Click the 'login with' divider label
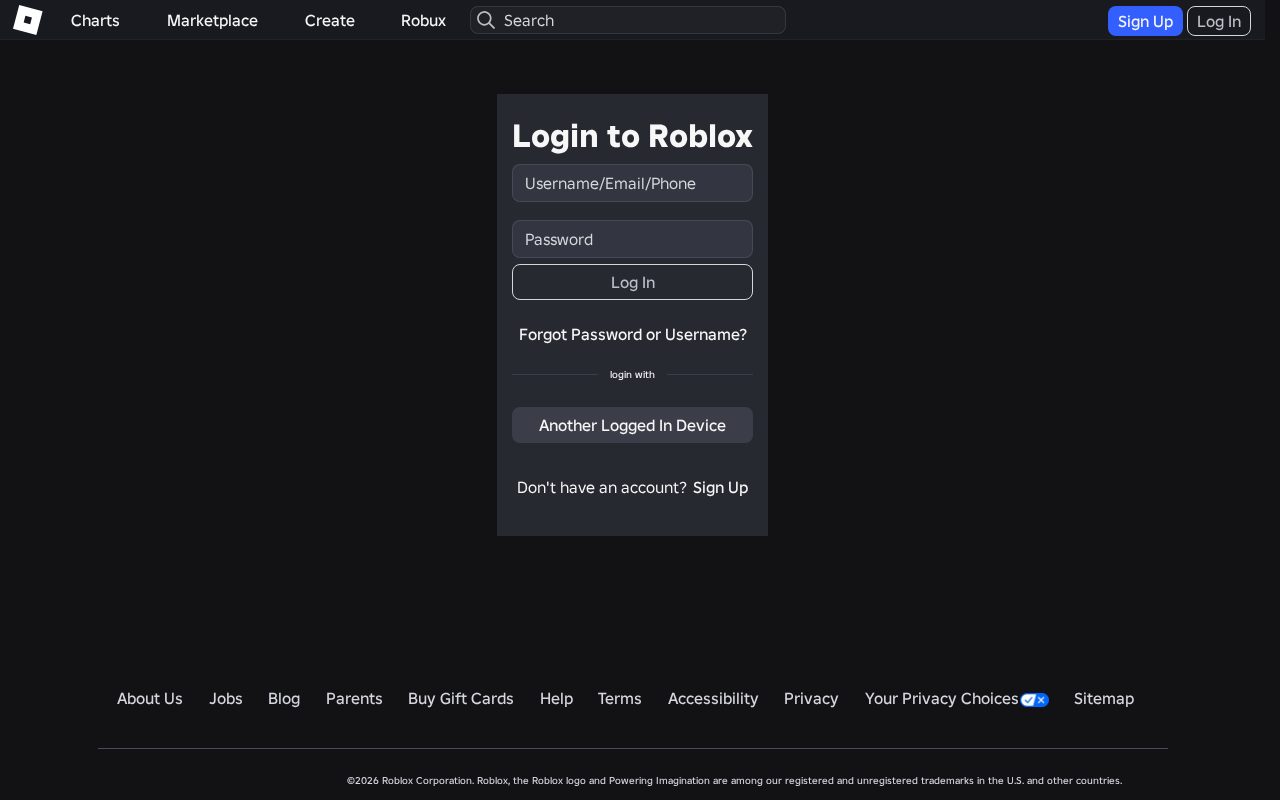The height and width of the screenshot is (800, 1280). click(632, 374)
